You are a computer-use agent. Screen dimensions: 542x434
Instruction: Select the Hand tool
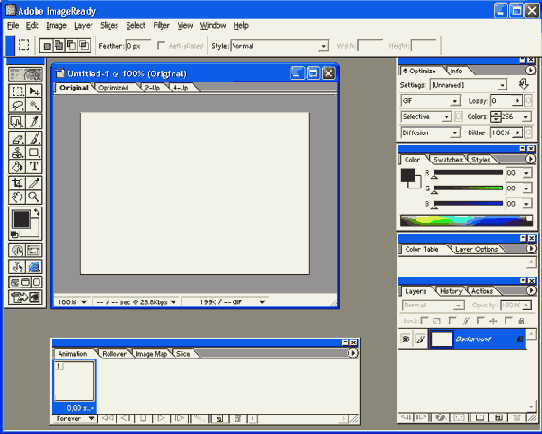point(17,197)
